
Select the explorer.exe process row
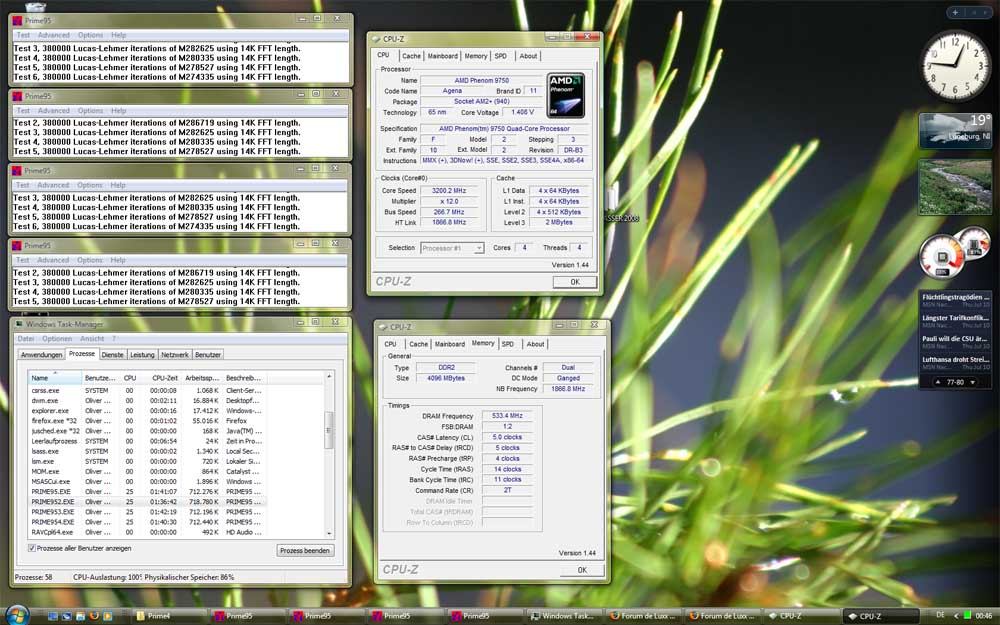pos(147,411)
